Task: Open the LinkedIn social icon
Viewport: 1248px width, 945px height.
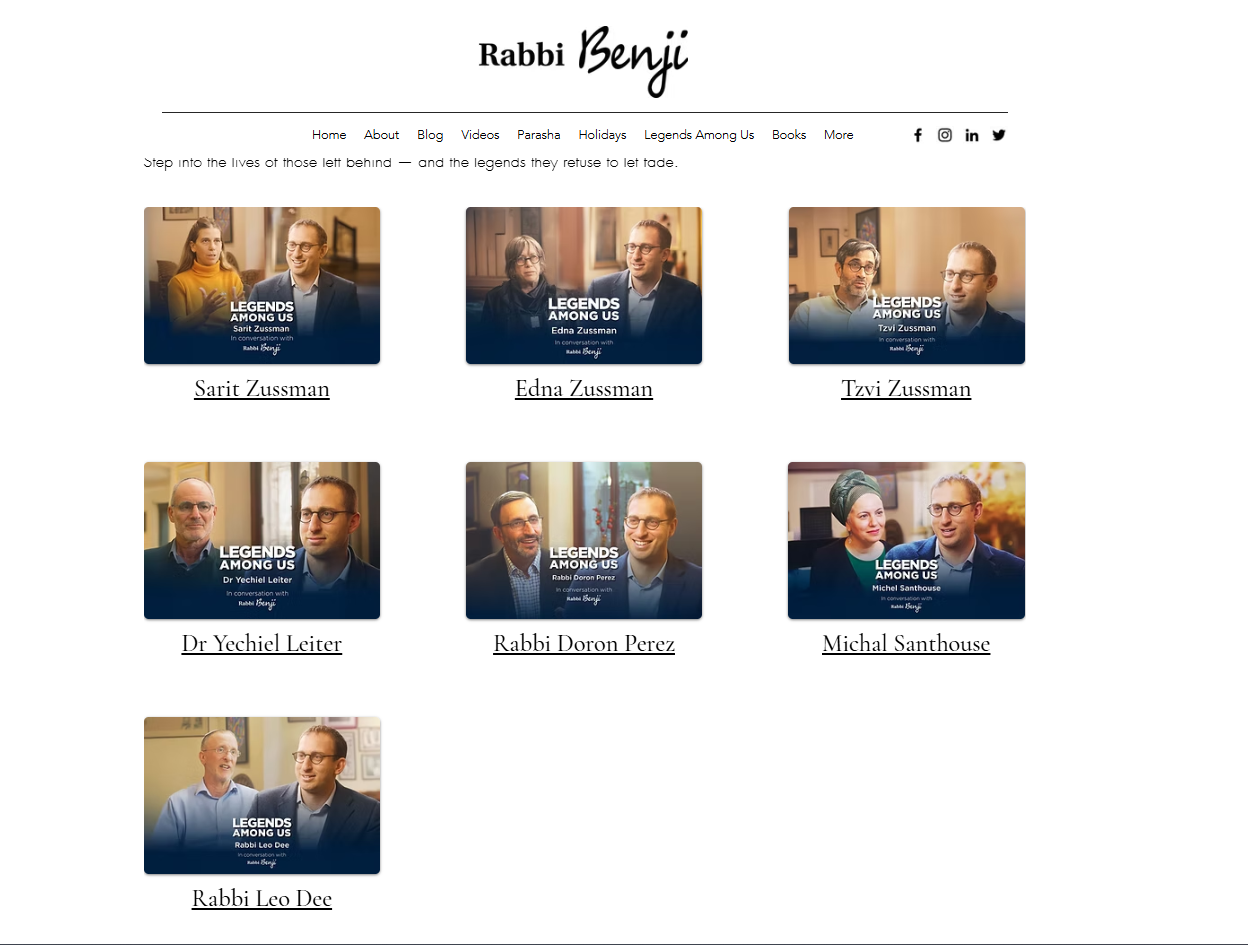Action: coord(972,135)
